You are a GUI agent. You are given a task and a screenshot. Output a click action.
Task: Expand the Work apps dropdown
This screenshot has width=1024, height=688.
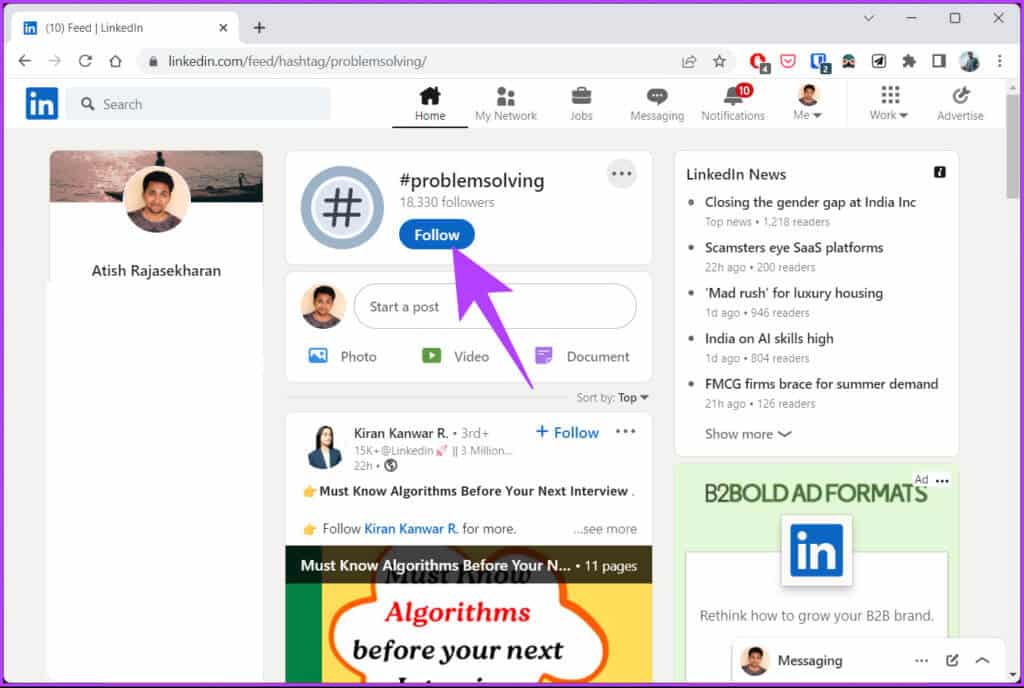pyautogui.click(x=889, y=104)
